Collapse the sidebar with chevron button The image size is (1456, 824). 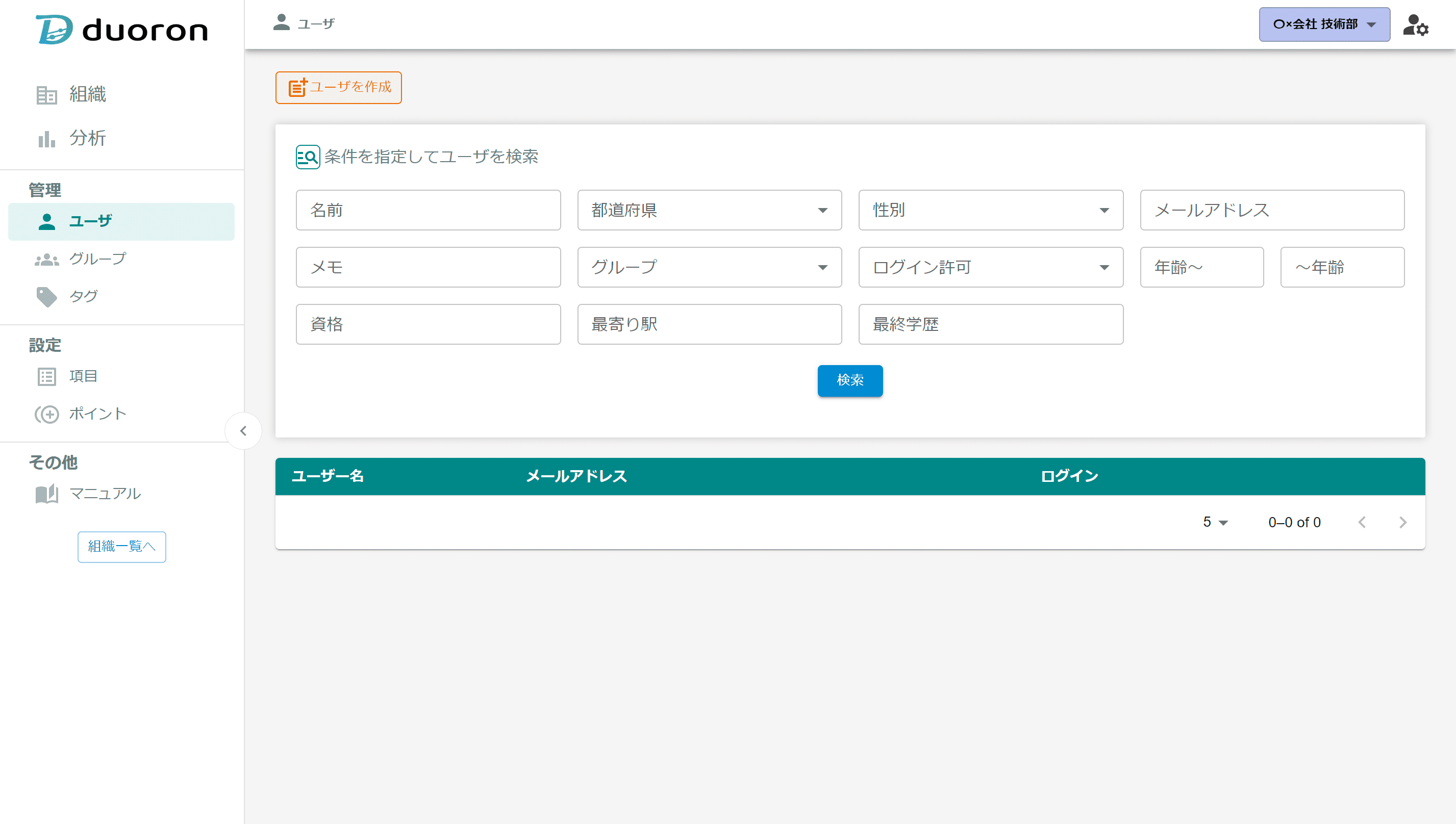tap(243, 431)
